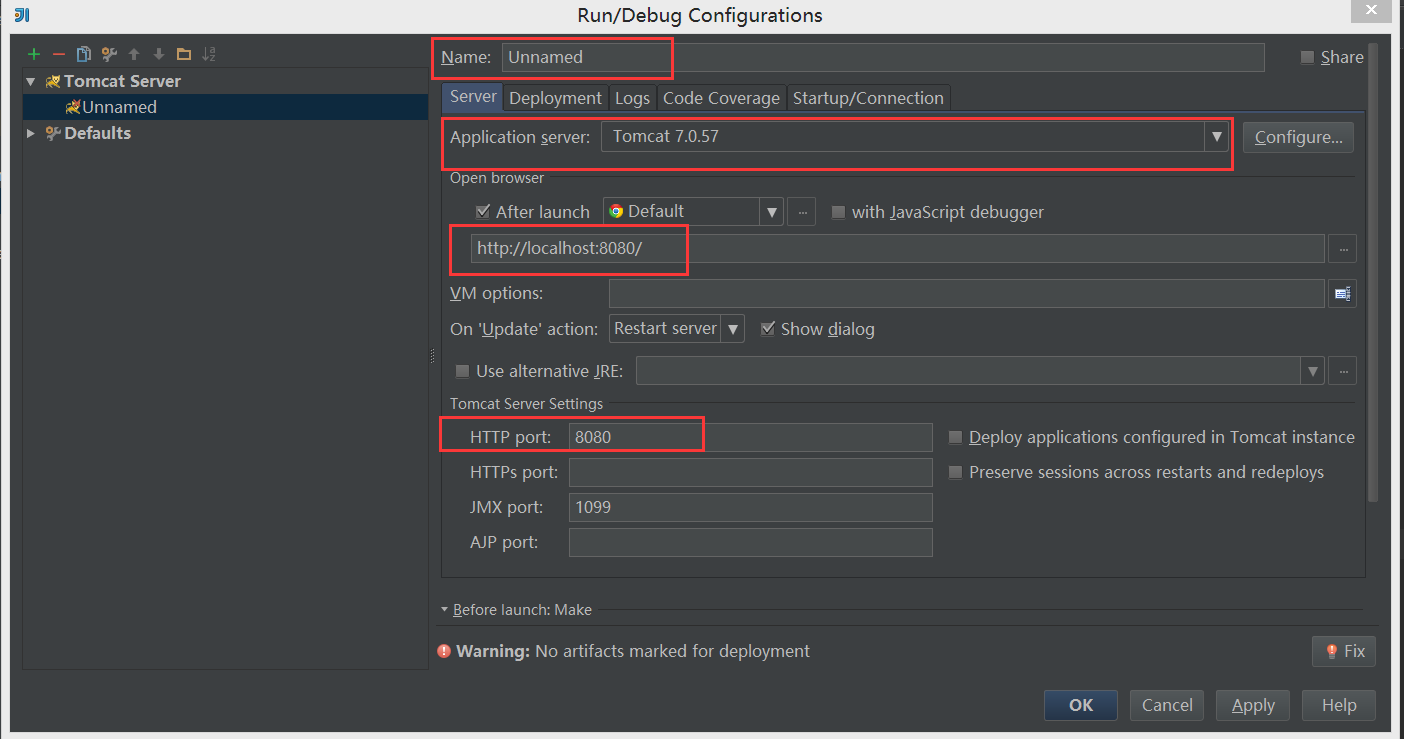The image size is (1404, 739).
Task: Enable with JavaScript debugger
Action: coord(838,212)
